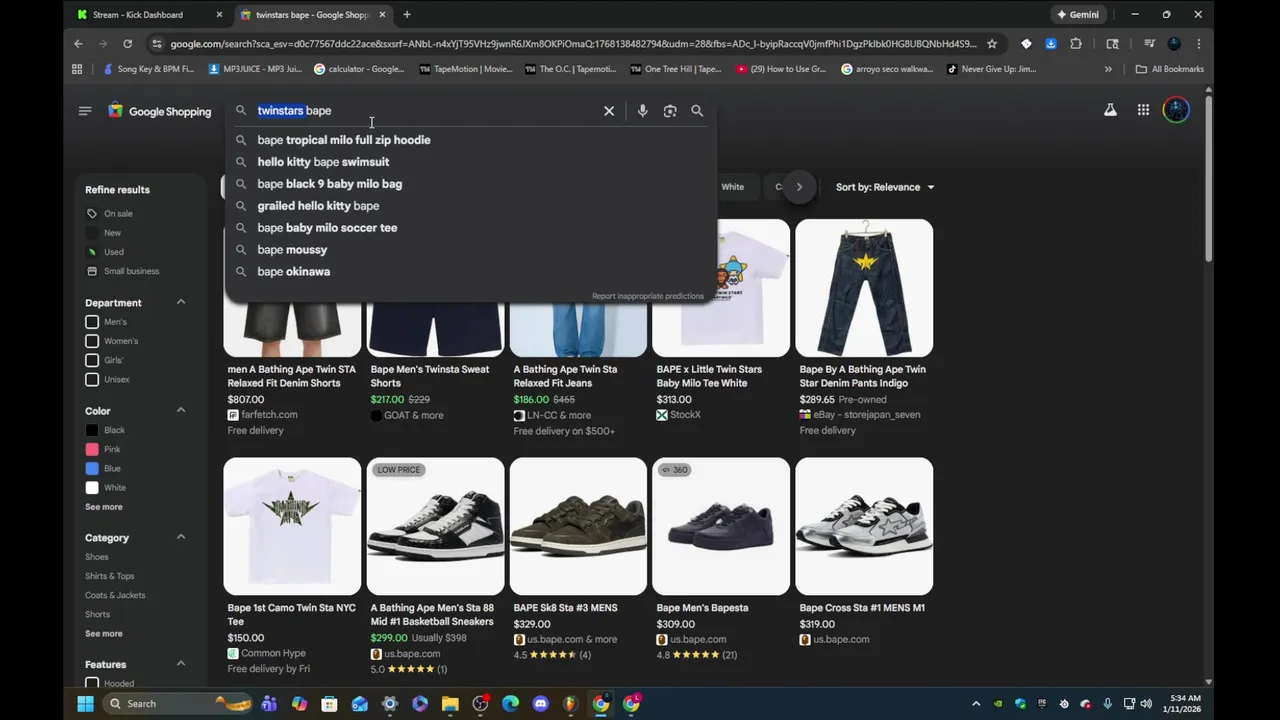The height and width of the screenshot is (720, 1280).
Task: Open the Windows Start menu
Action: tap(85, 704)
